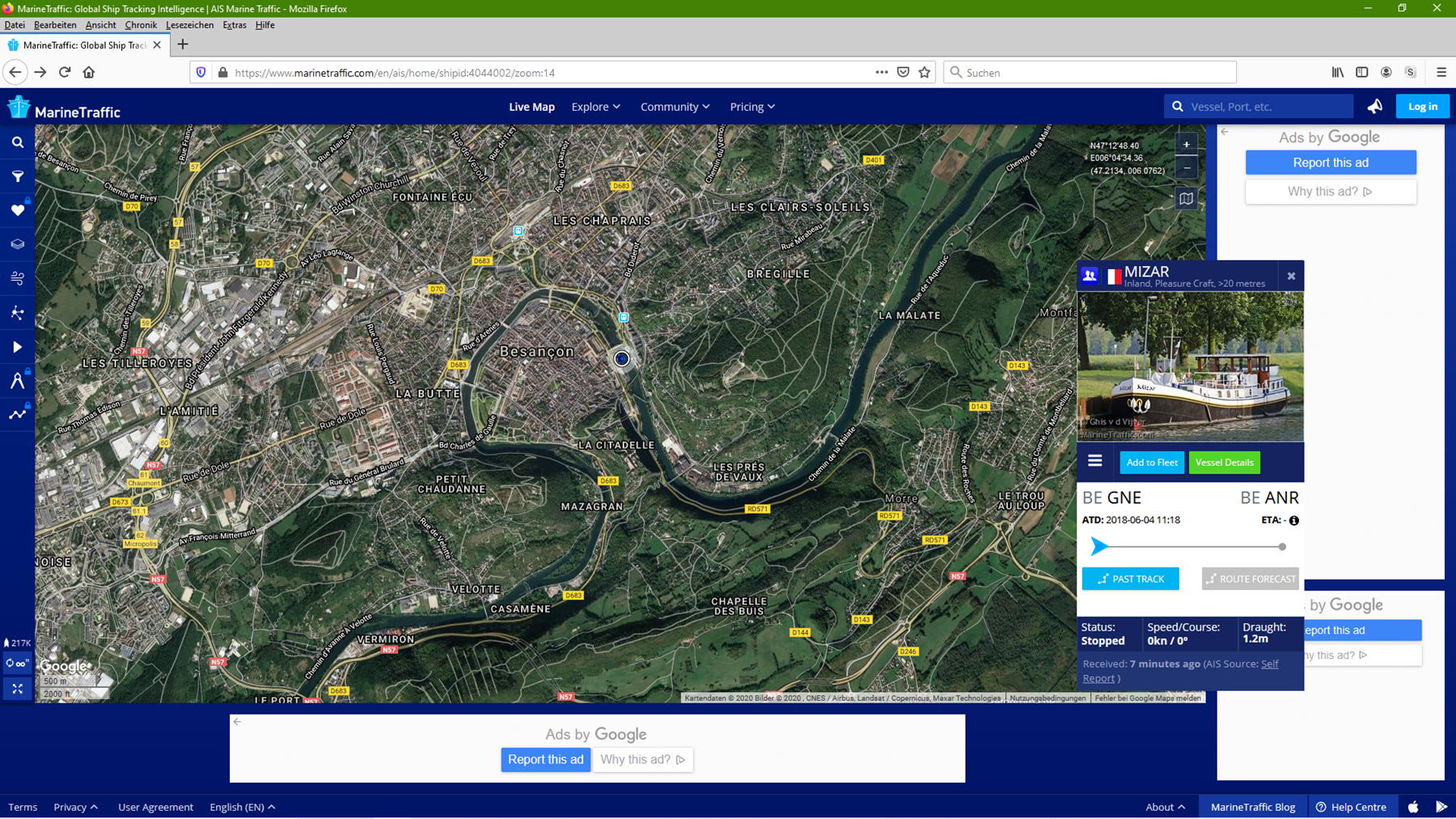Open departure port BE GNE

(1111, 498)
